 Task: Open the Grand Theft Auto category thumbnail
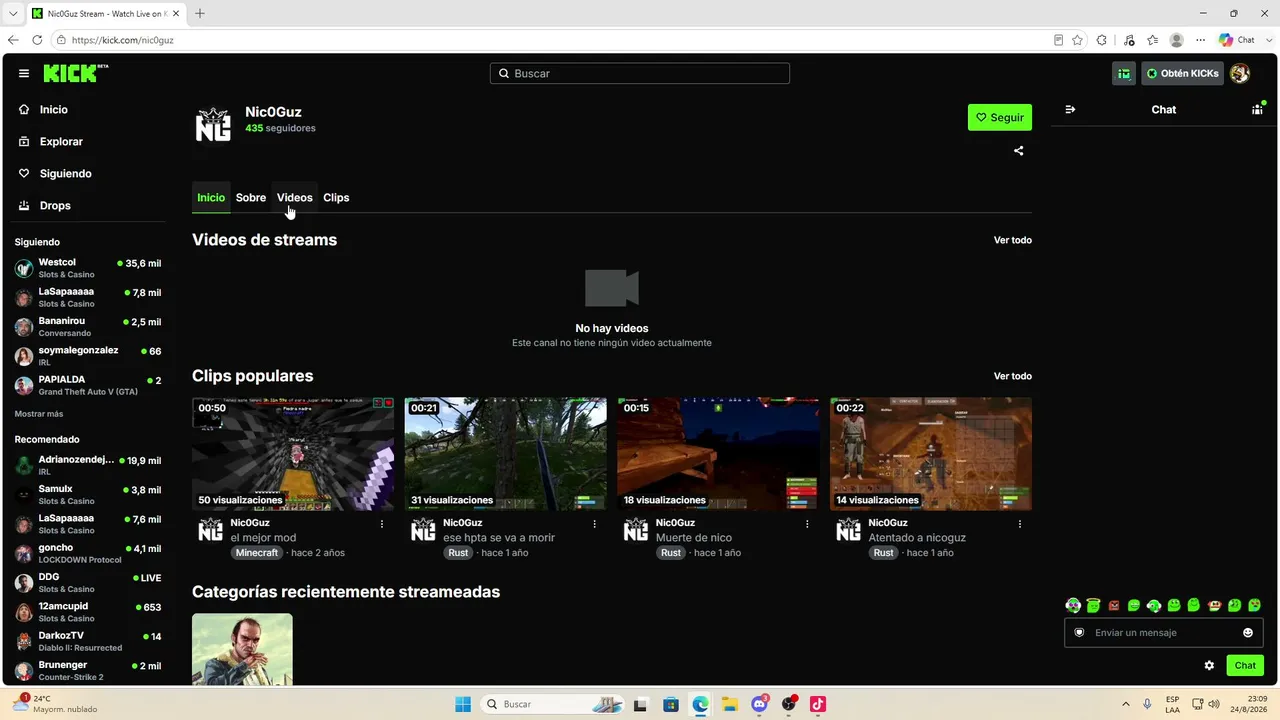[x=242, y=649]
